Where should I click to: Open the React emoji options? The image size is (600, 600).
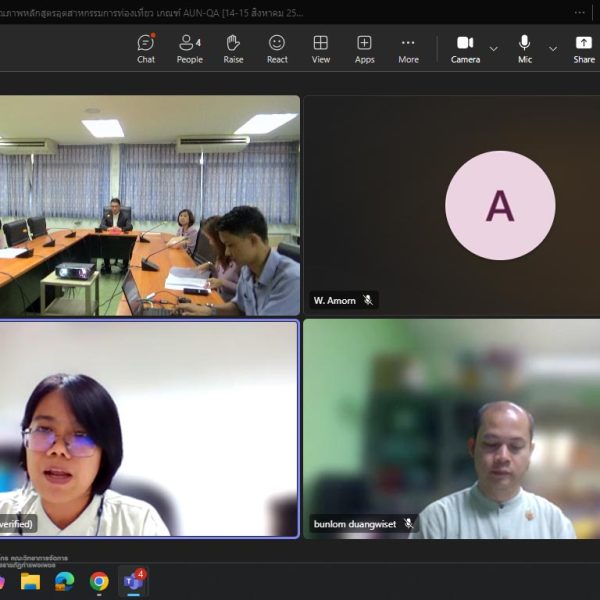[x=277, y=48]
